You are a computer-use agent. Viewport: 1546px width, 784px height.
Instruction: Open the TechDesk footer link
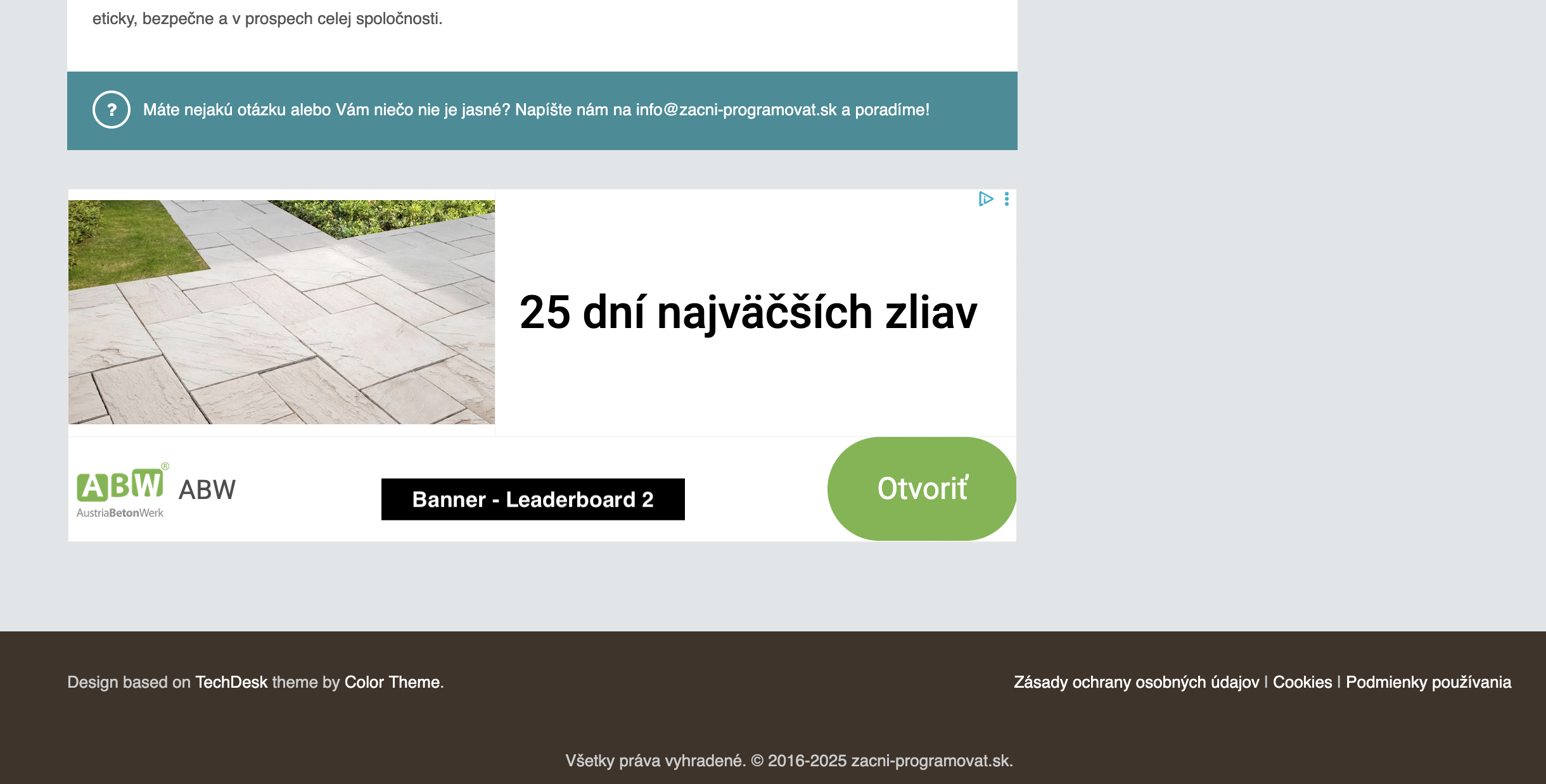(x=231, y=682)
